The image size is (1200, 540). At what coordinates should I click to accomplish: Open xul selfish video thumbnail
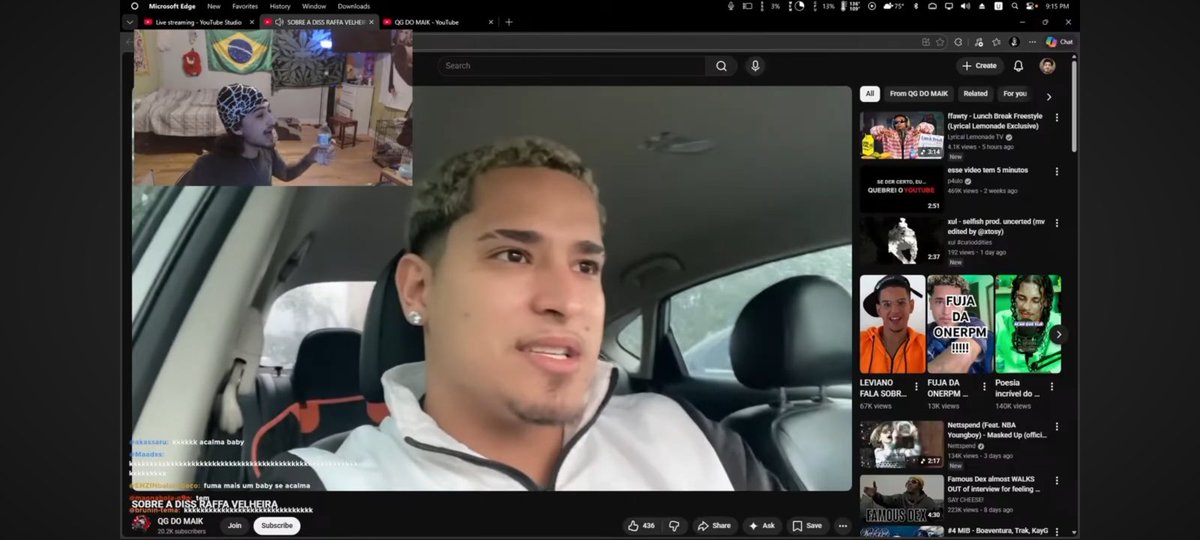coord(902,241)
